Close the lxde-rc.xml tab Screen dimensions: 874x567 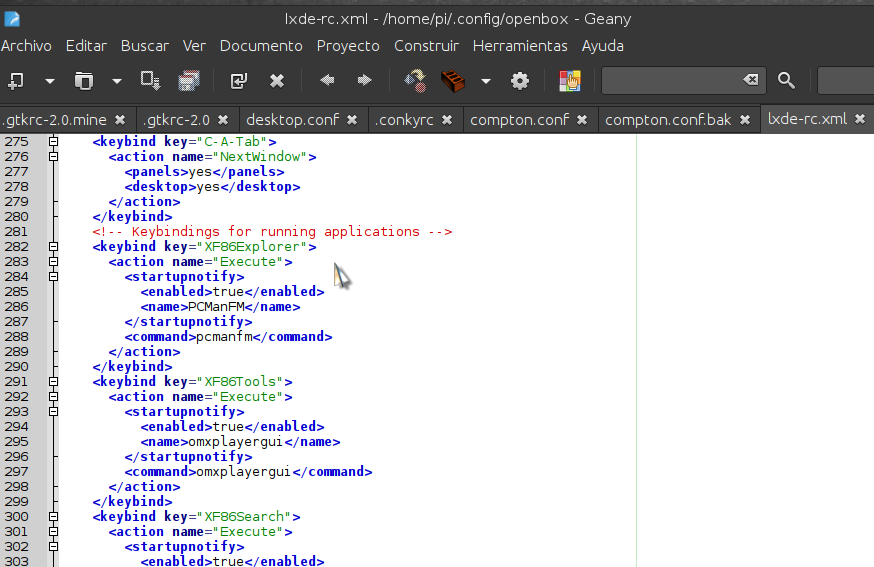860,119
